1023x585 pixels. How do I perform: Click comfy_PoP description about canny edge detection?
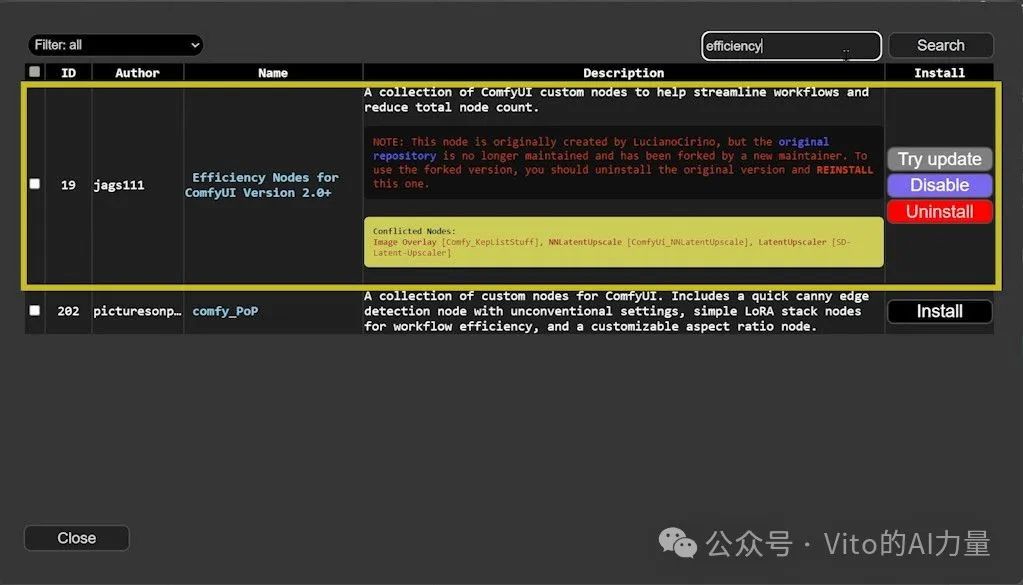click(x=617, y=311)
